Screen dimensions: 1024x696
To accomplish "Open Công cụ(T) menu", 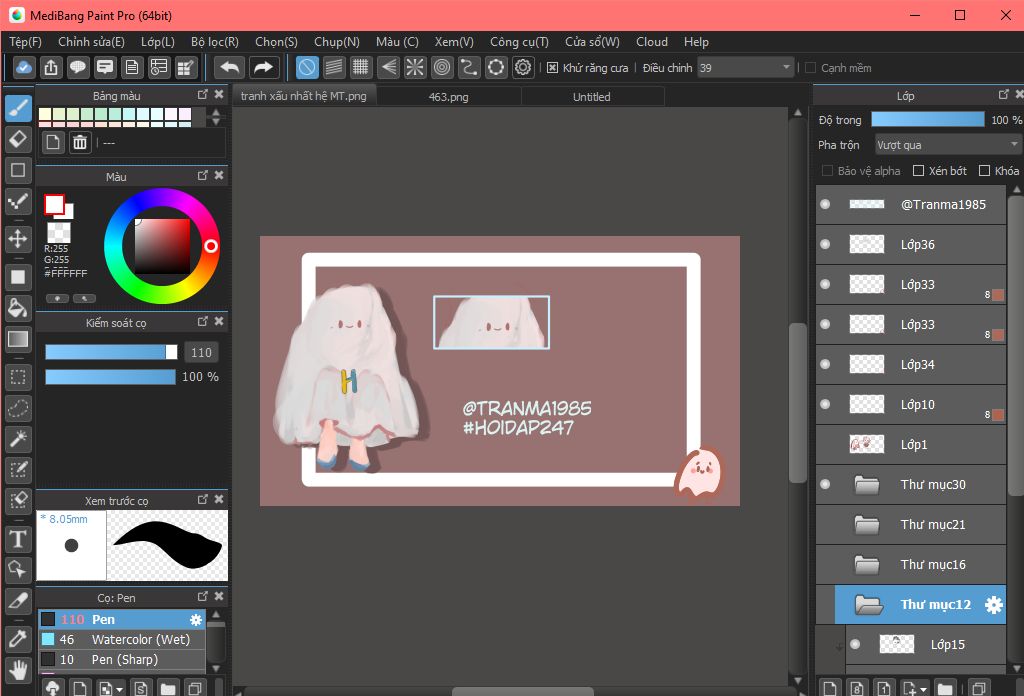I will point(519,42).
